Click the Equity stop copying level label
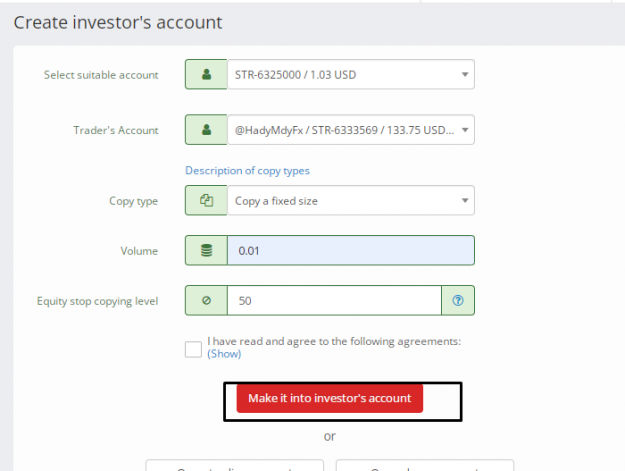 pos(98,301)
